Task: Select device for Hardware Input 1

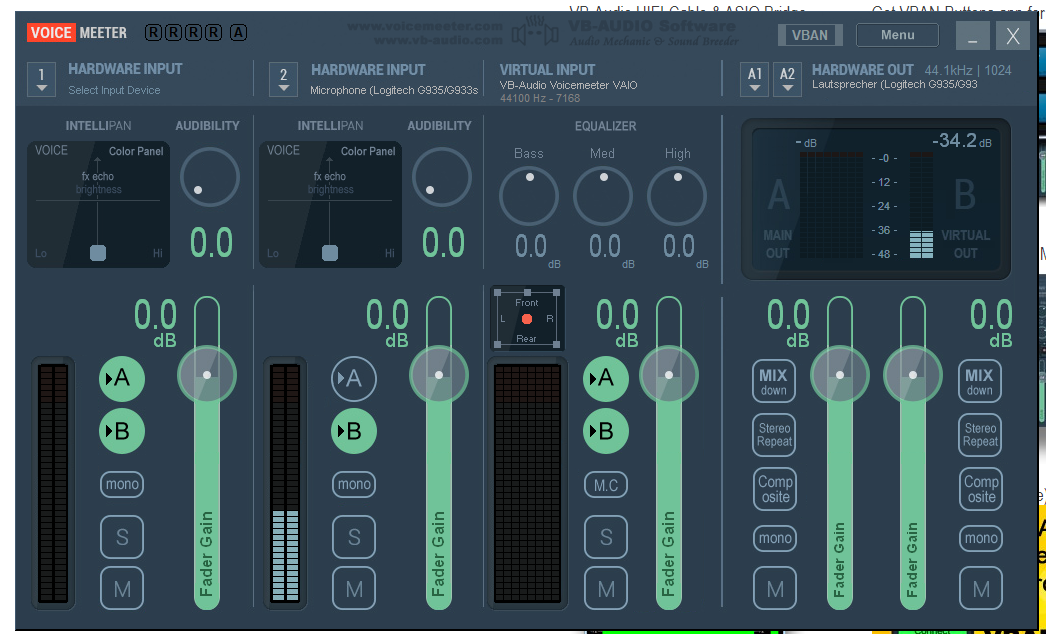Action: point(41,79)
